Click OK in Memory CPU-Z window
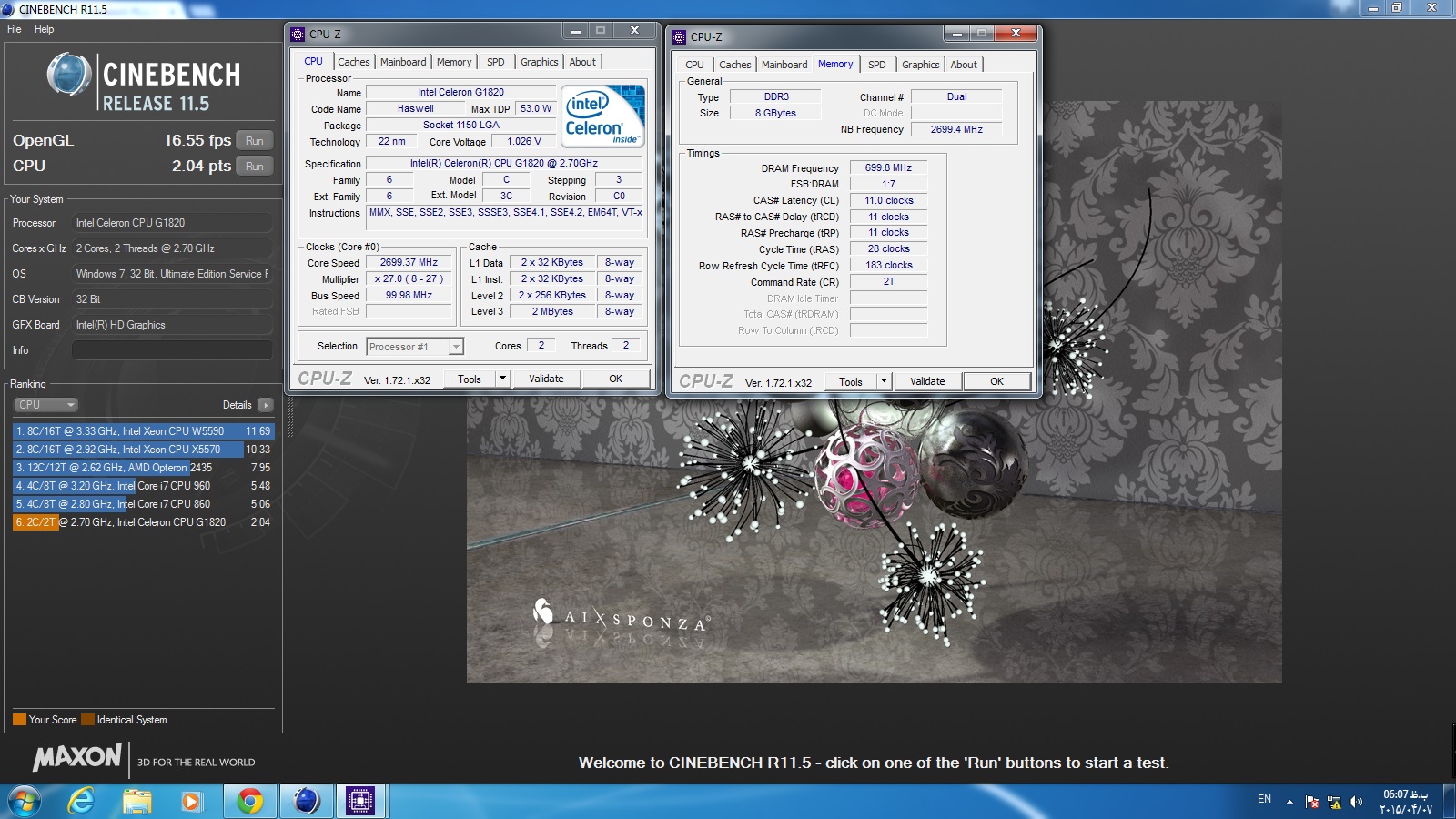The width and height of the screenshot is (1456, 819). 997,381
